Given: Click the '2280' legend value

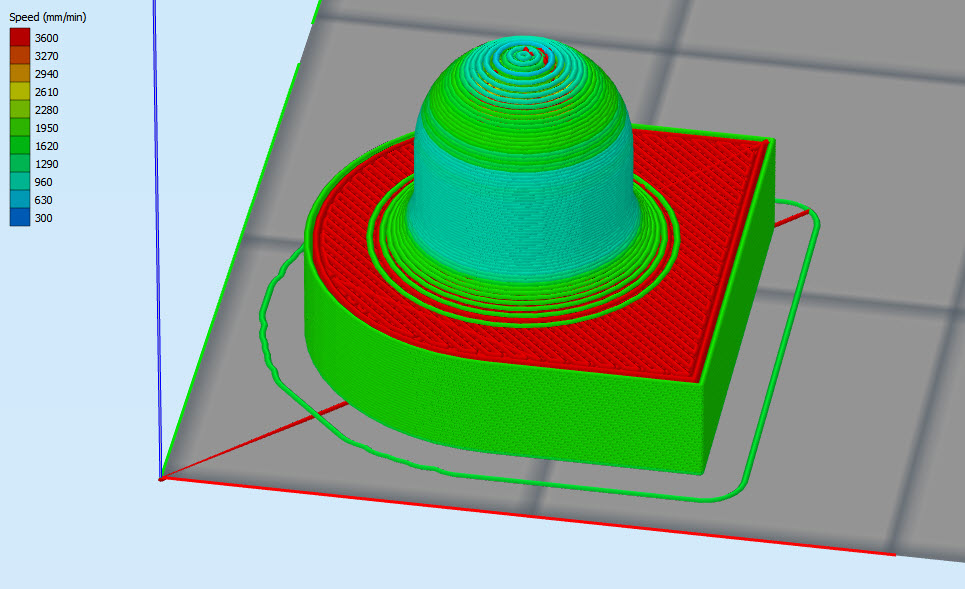Looking at the screenshot, I should click(46, 110).
